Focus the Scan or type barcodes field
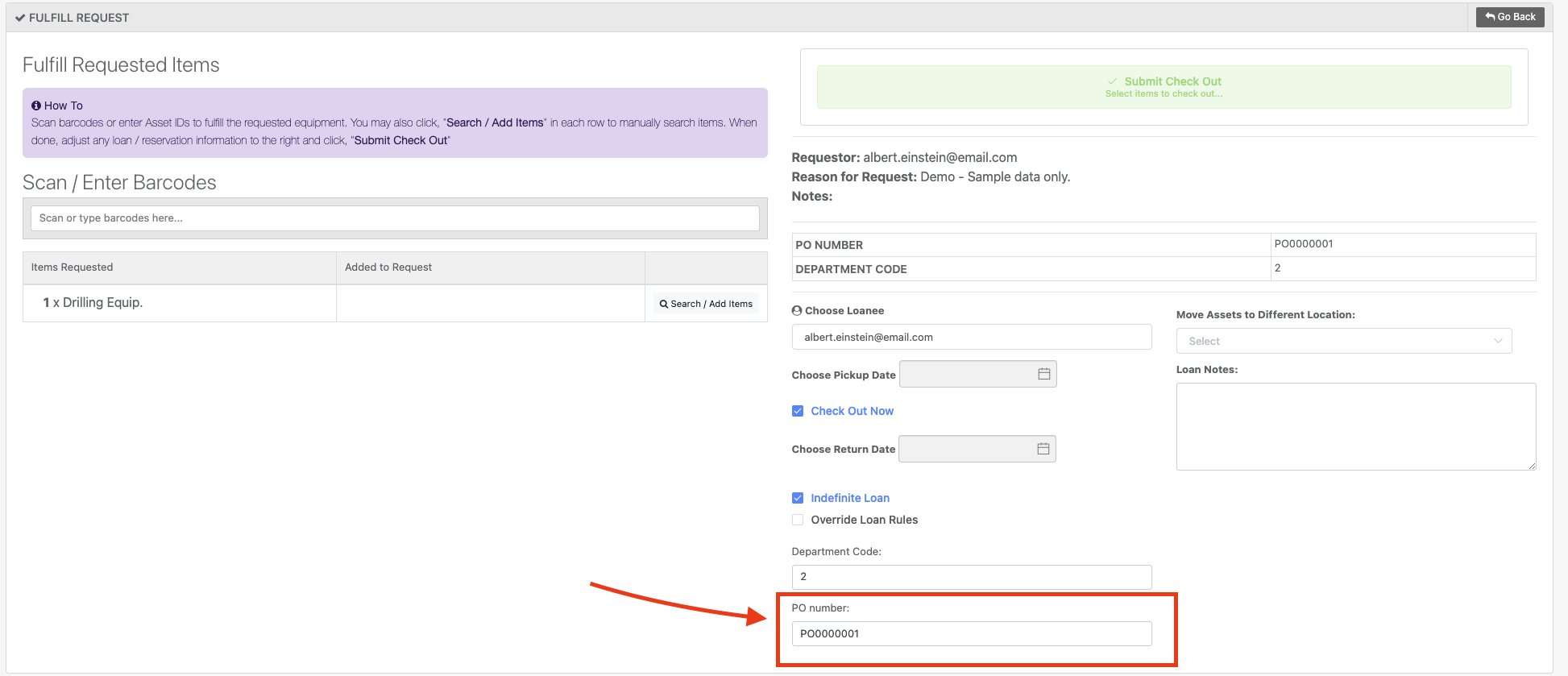 (395, 218)
